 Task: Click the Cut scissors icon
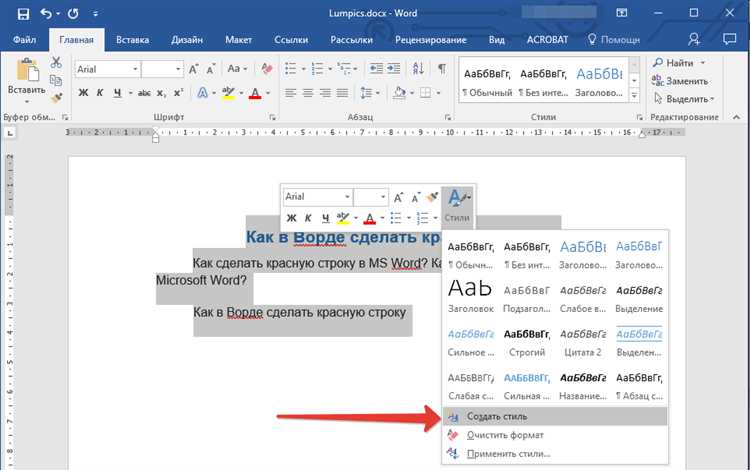[x=56, y=62]
